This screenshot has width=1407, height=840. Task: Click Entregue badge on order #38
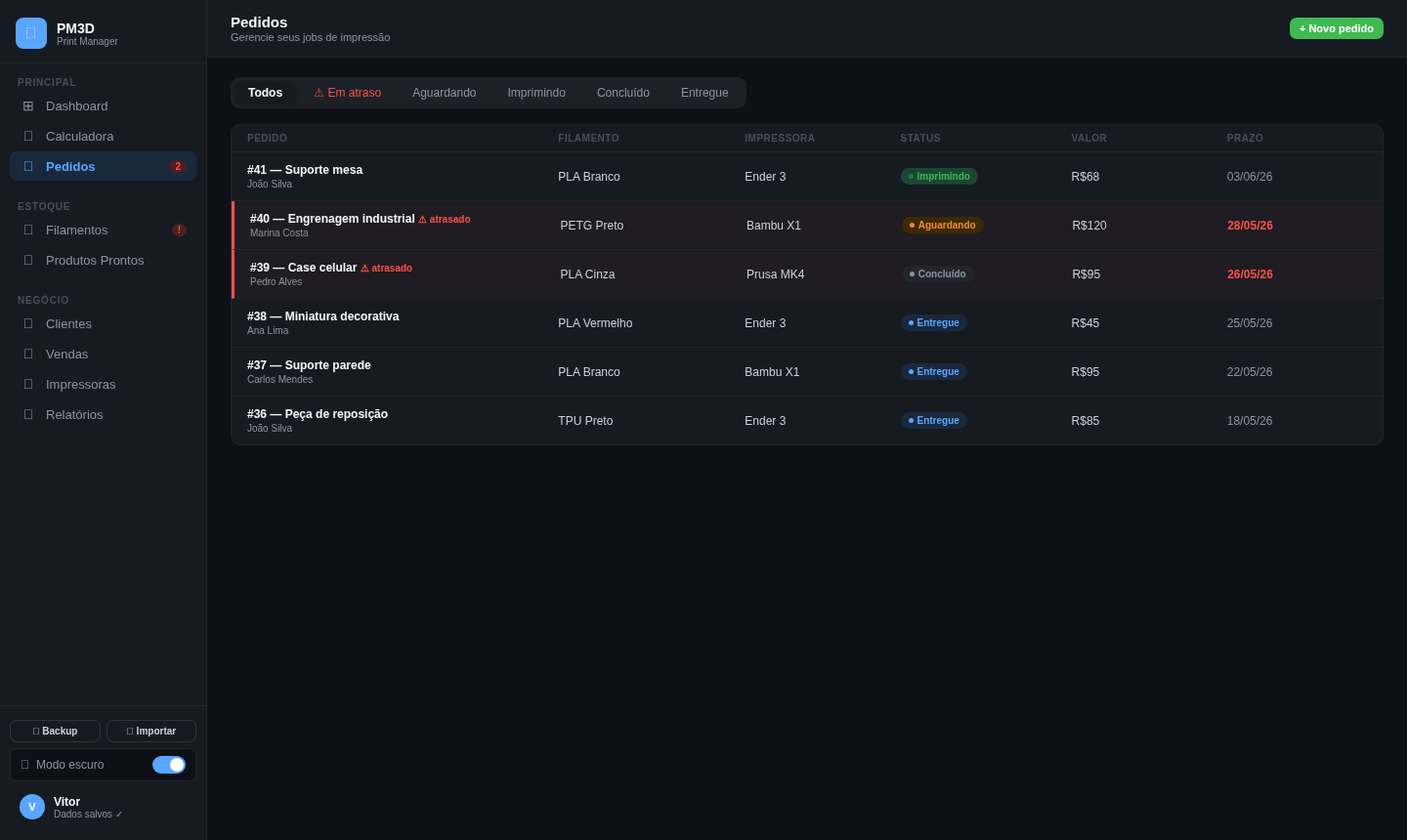(x=934, y=323)
